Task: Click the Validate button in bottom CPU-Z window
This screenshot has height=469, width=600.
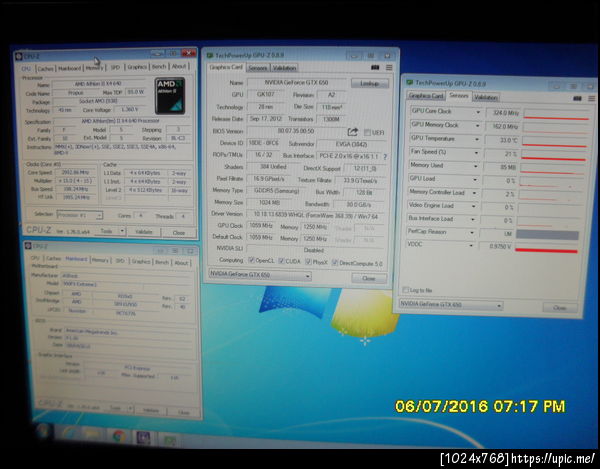Action: tap(150, 410)
